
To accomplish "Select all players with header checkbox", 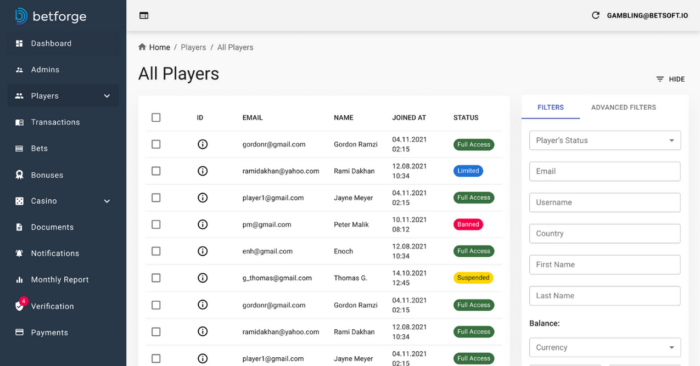I will coord(156,117).
